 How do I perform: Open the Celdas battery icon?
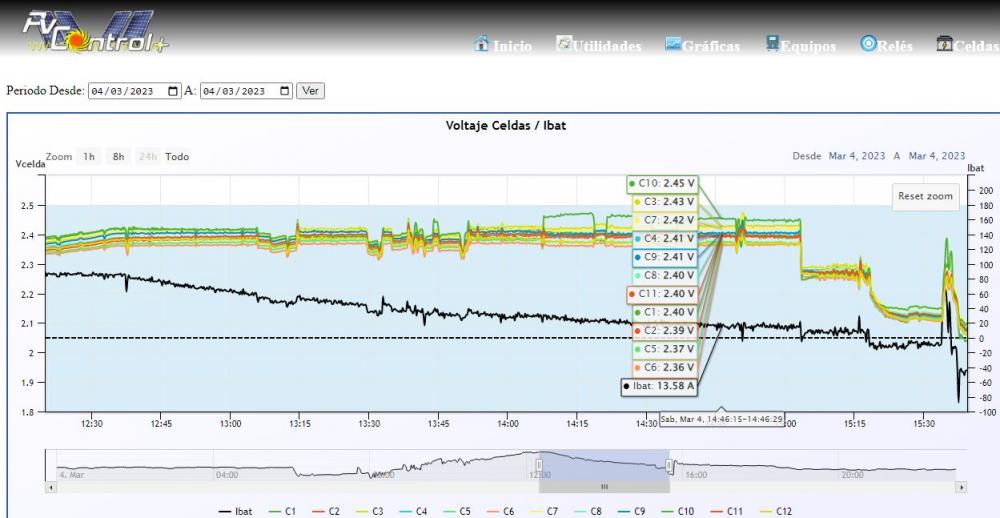tap(945, 43)
